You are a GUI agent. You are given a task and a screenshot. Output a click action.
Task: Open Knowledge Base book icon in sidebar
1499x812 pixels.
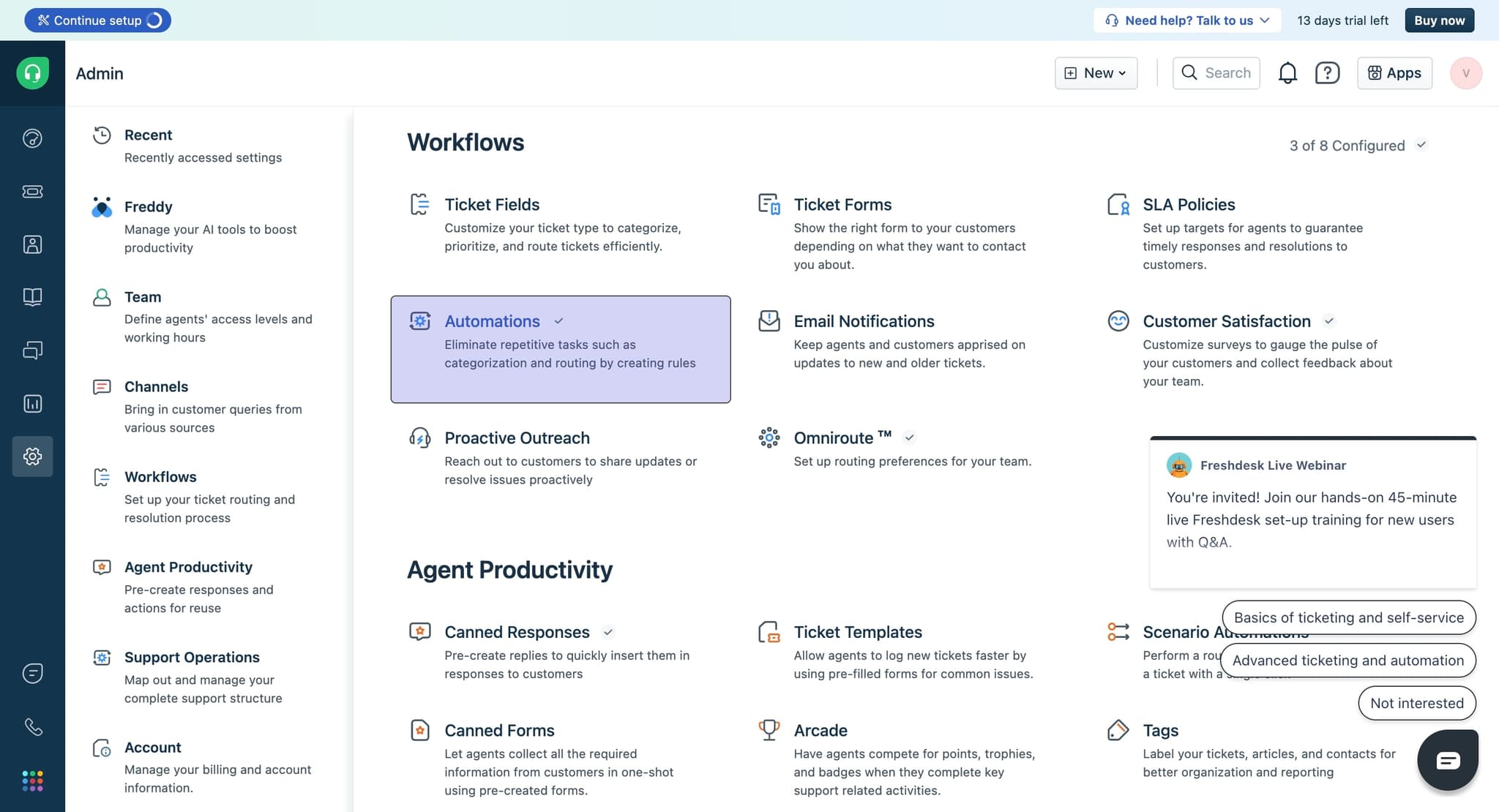32,297
